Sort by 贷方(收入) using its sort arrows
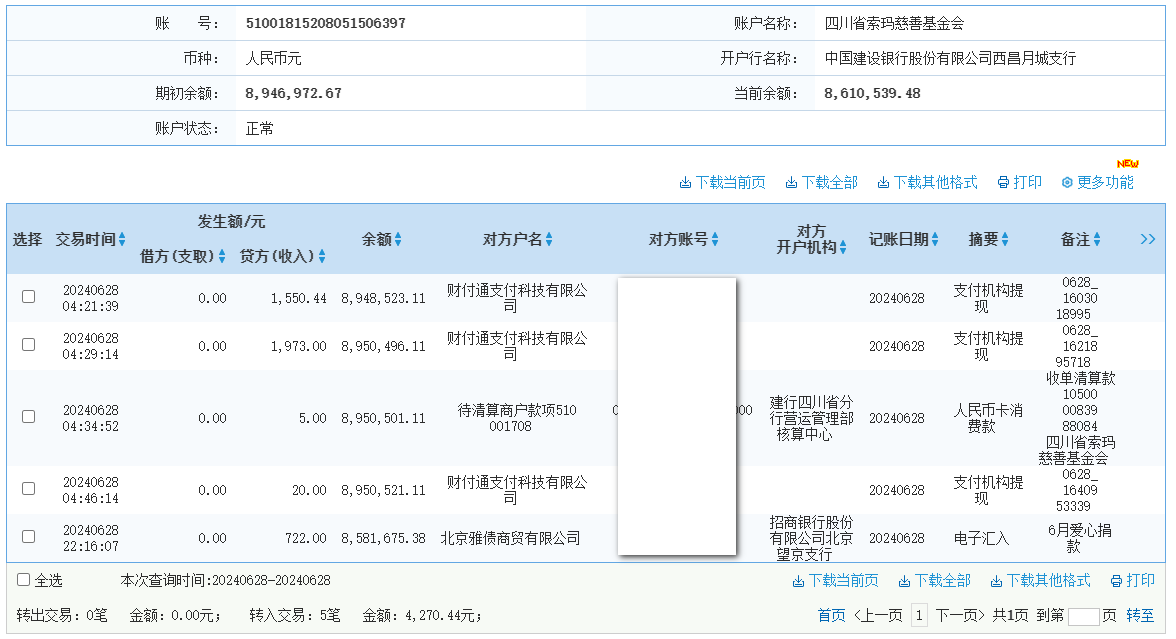Viewport: 1176px width, 639px height. [322, 256]
